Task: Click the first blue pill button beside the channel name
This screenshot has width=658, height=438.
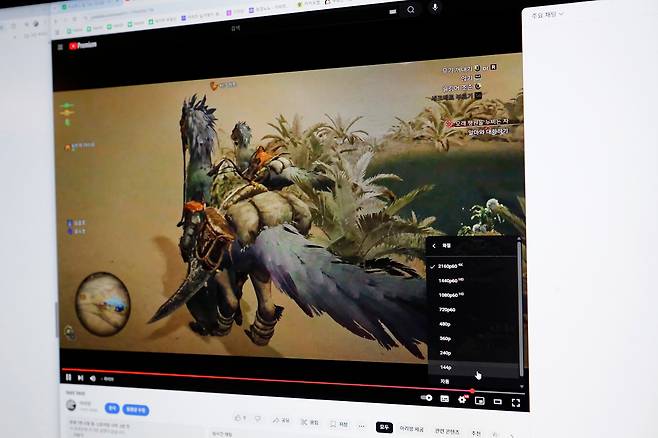Action: [x=112, y=408]
